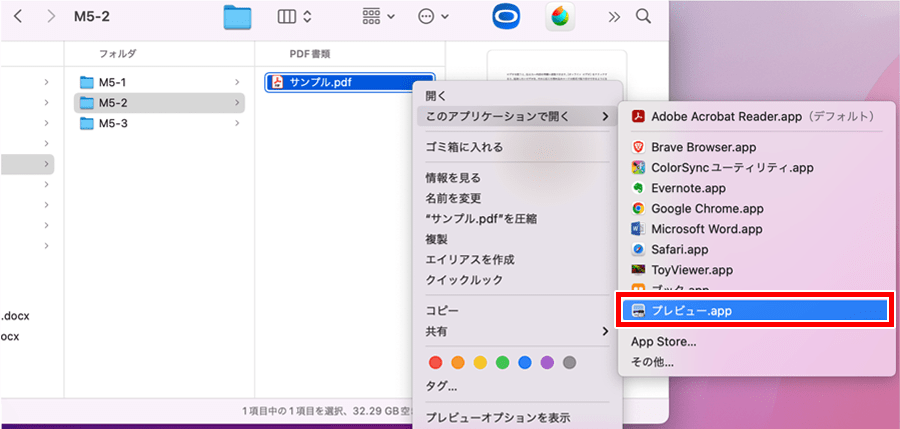Click the Microsoft Word icon

pos(638,229)
